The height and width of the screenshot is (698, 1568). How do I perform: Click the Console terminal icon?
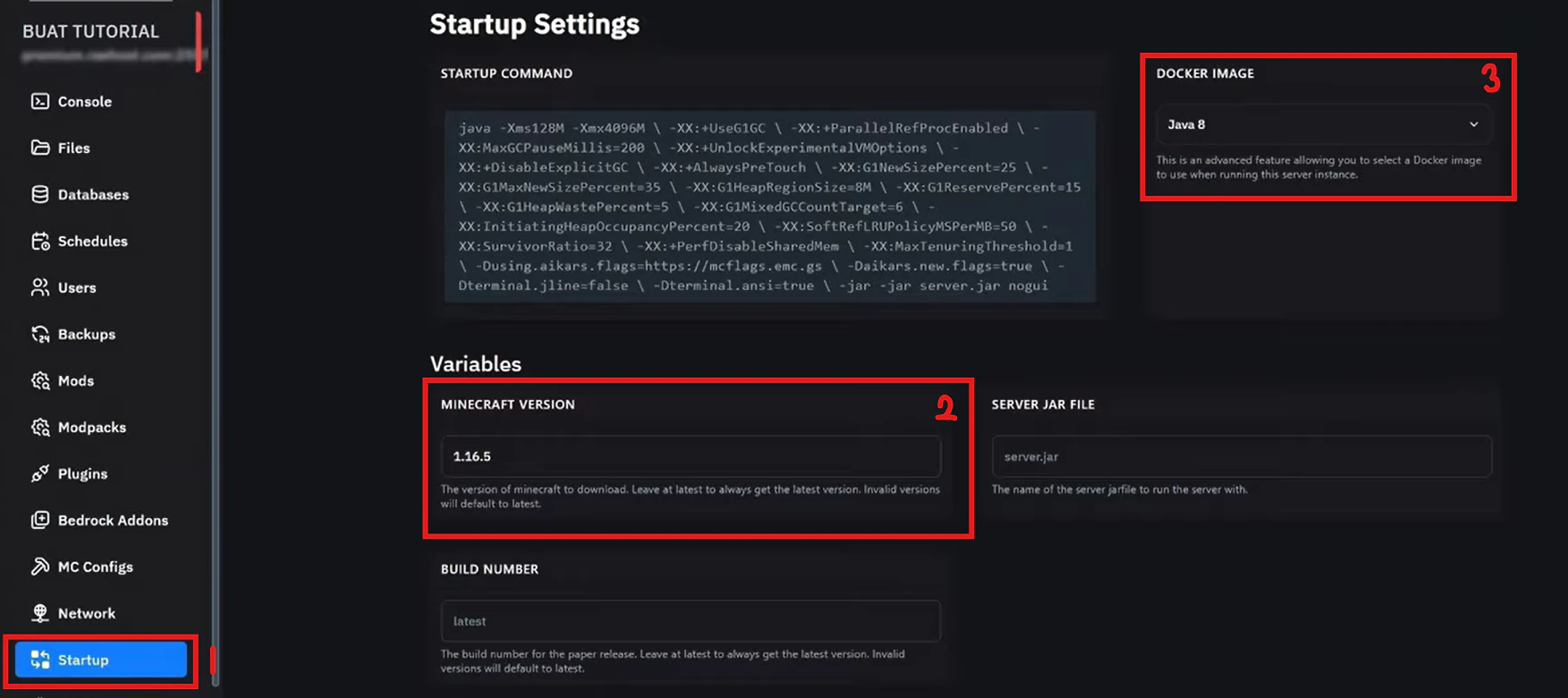click(x=40, y=101)
